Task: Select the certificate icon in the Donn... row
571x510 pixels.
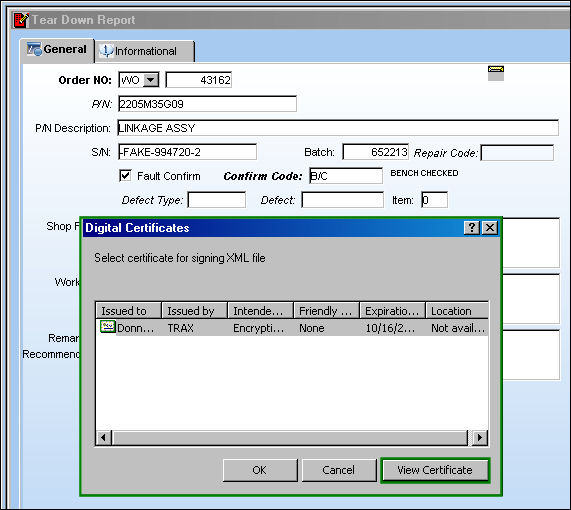Action: (107, 326)
